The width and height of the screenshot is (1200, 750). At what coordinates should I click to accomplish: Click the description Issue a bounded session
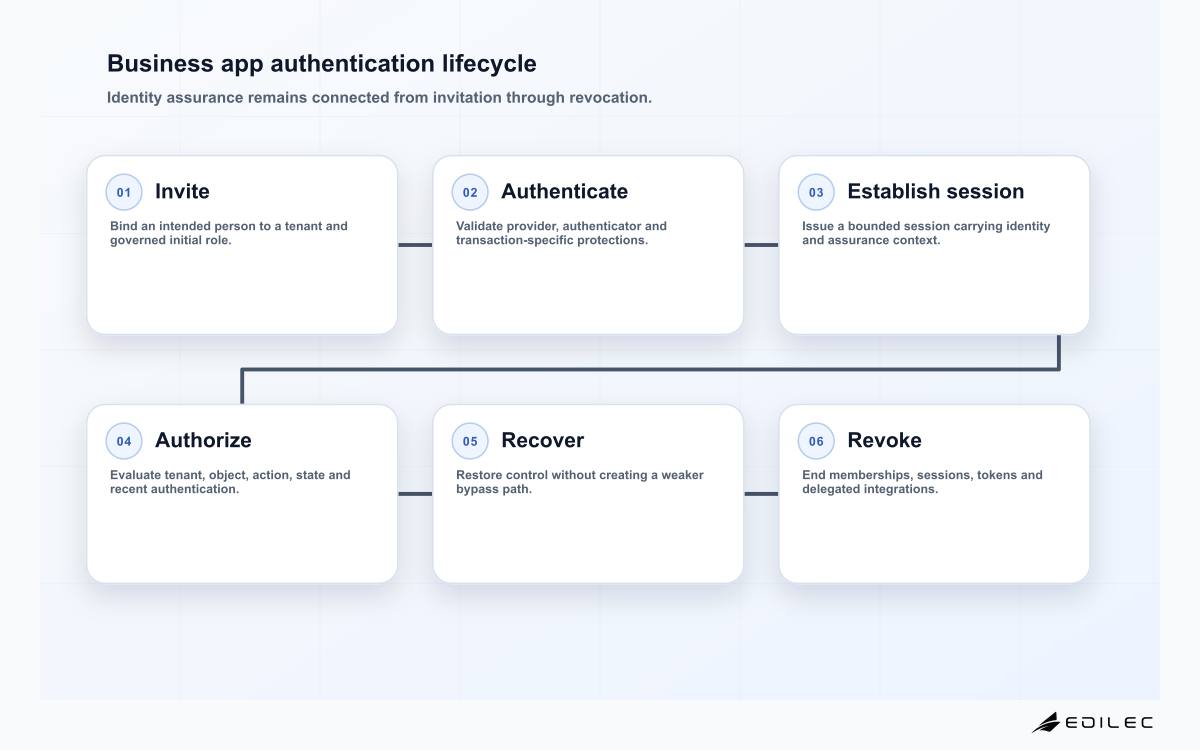tap(926, 233)
